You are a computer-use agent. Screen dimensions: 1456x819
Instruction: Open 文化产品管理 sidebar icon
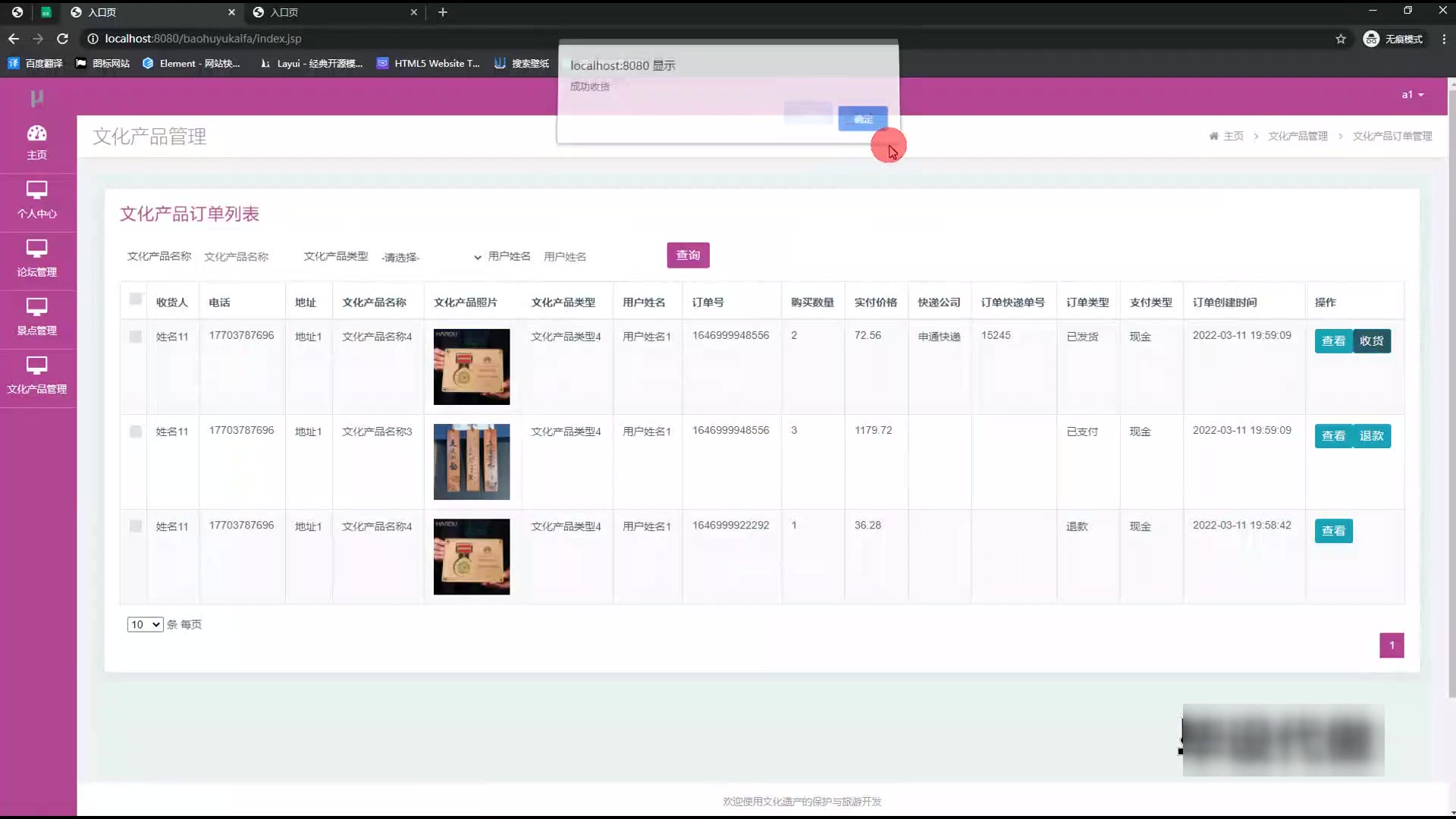tap(36, 366)
